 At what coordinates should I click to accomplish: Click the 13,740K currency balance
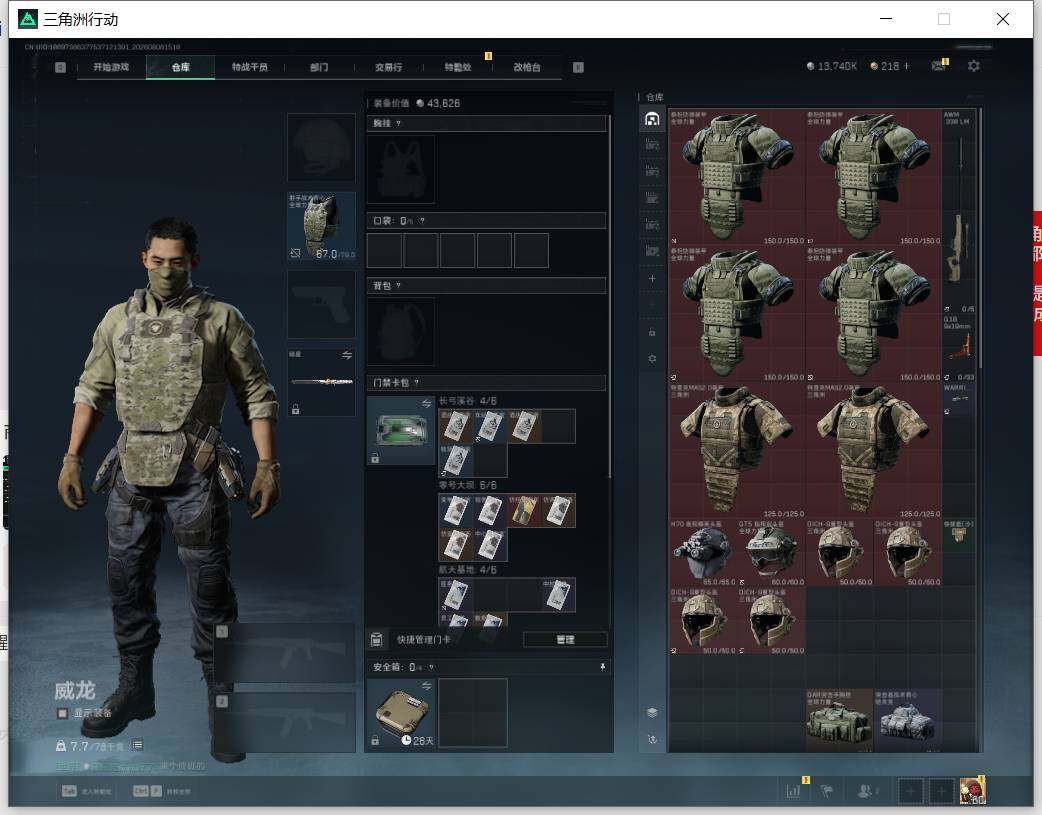point(831,66)
